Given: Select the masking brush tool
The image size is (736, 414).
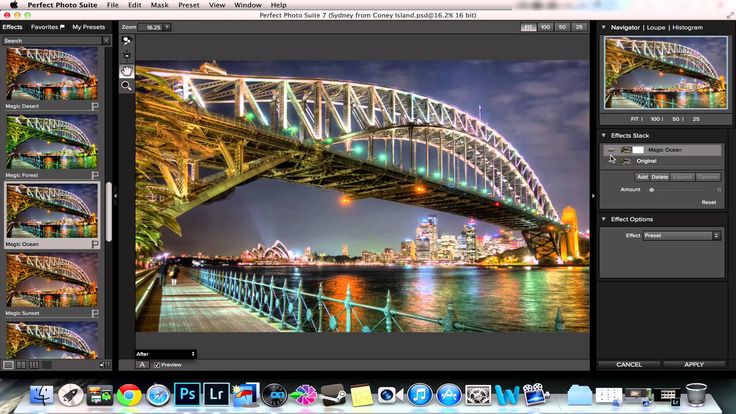Looking at the screenshot, I should click(x=127, y=41).
